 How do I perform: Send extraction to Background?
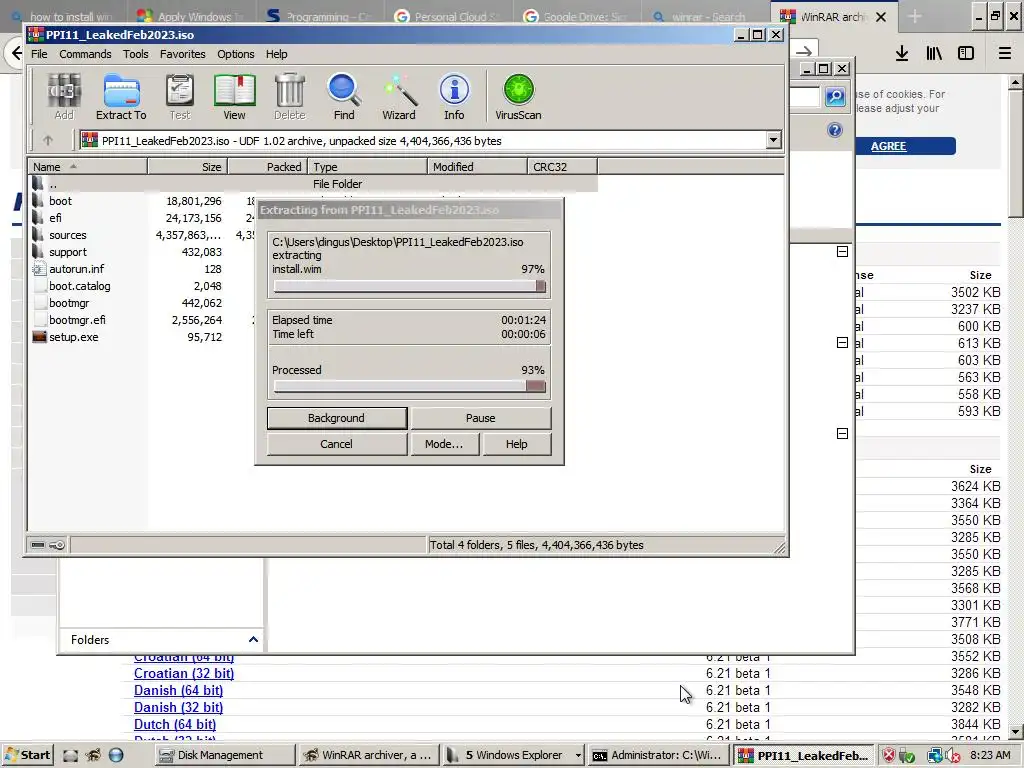(337, 418)
